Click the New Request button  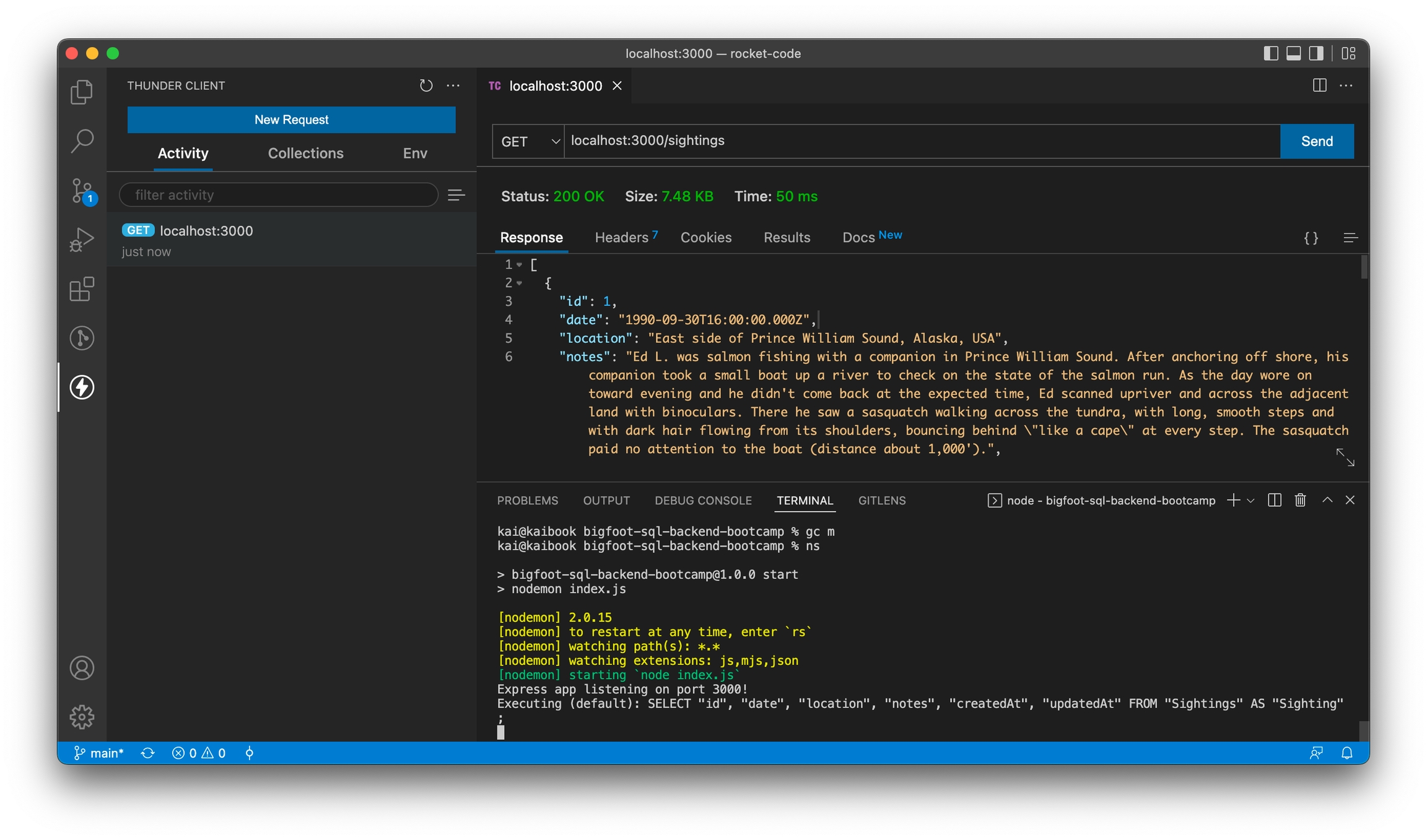click(292, 119)
